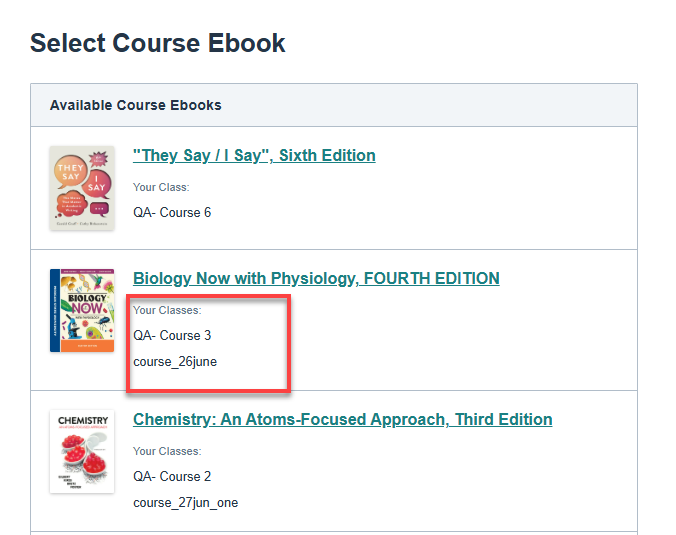The height and width of the screenshot is (535, 676).
Task: Click the Biology Now book cover thumbnail
Action: coord(82,310)
